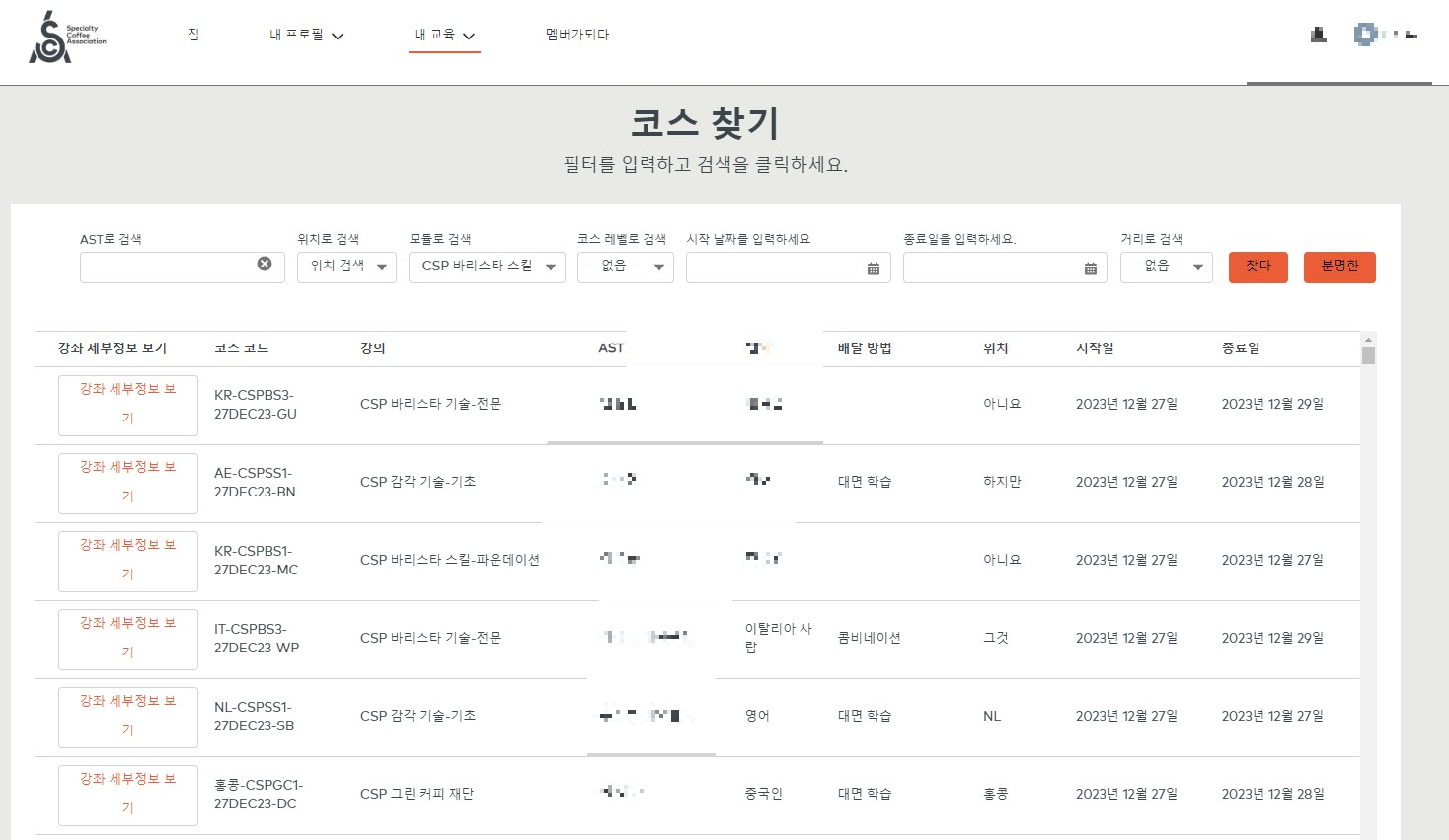
Task: Open course details for KR-CSPBS3-27DEC23-GU
Action: tap(127, 405)
